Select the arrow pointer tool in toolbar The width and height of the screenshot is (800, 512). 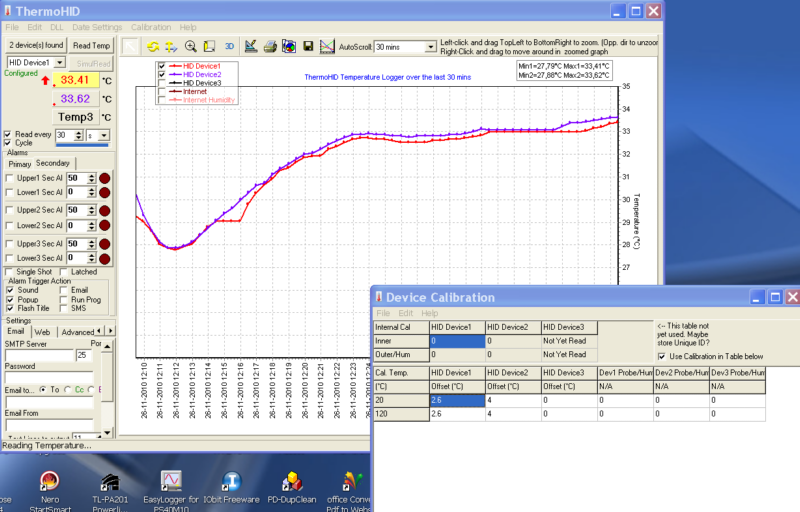tap(131, 46)
